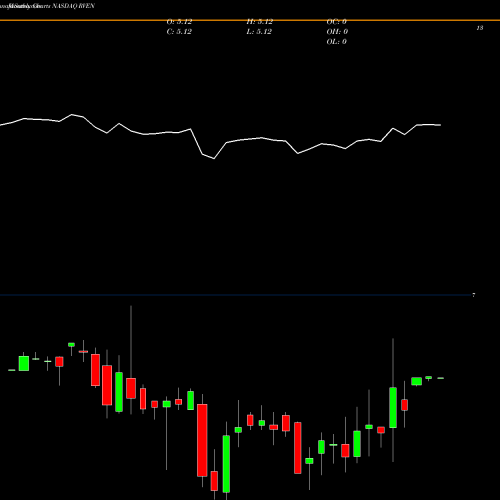Select the last tiny green candlestick
The image size is (500, 500).
(441, 378)
